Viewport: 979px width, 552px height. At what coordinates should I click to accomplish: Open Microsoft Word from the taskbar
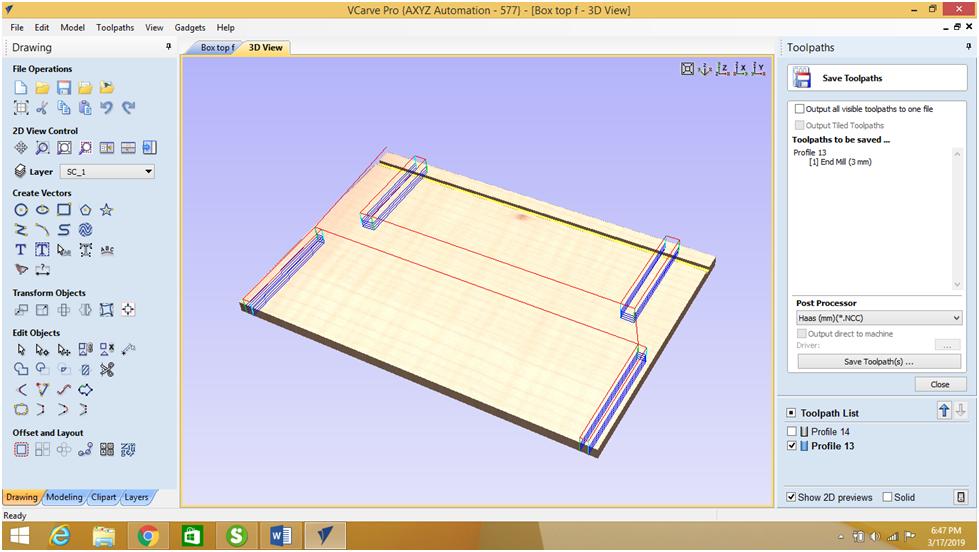point(280,536)
